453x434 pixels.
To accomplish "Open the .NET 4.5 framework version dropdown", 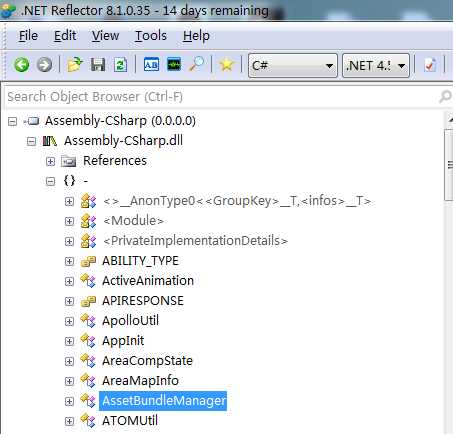I will pyautogui.click(x=376, y=65).
